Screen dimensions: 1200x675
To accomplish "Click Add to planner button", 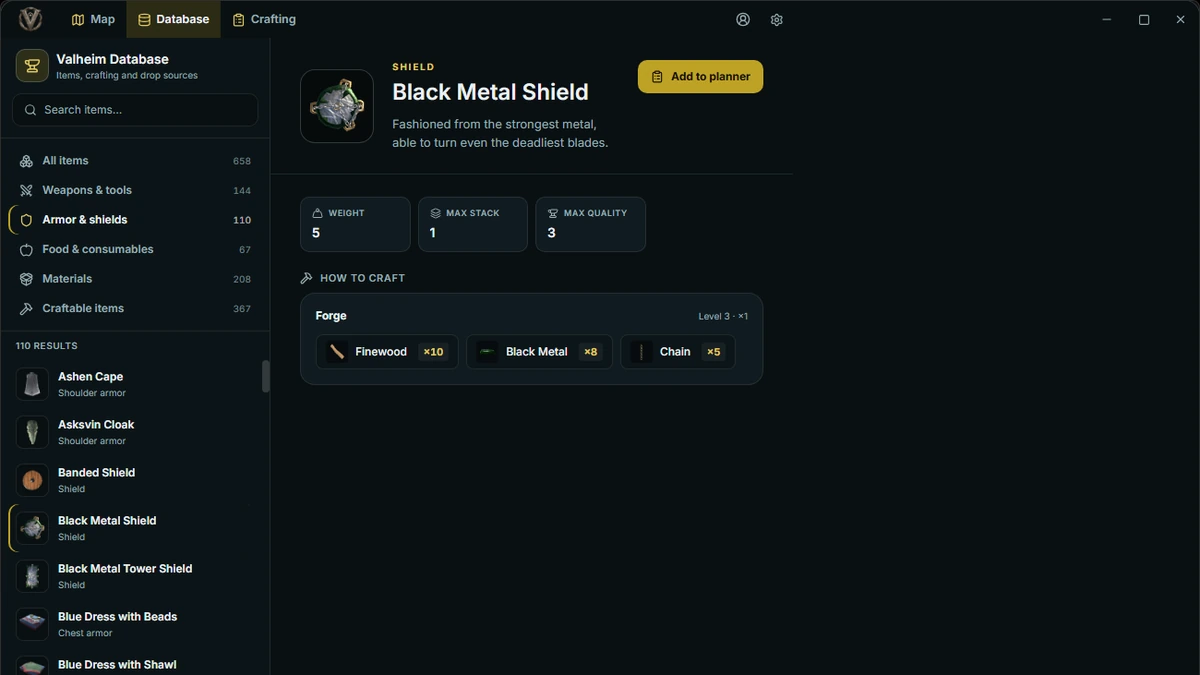I will point(700,77).
